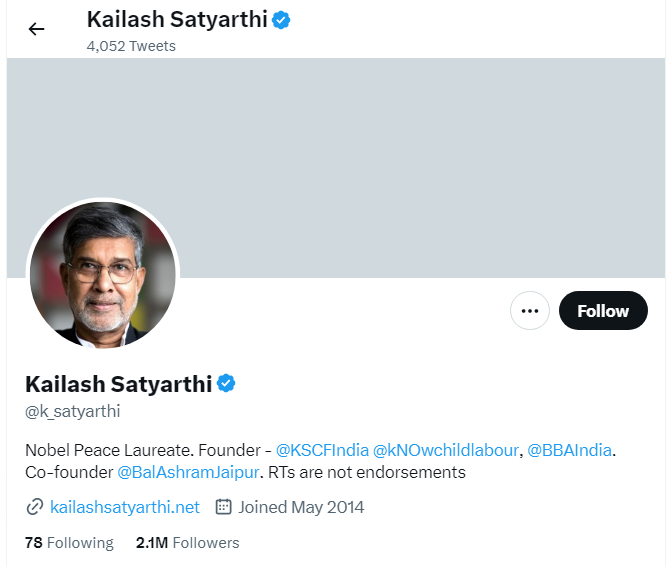The height and width of the screenshot is (567, 670).
Task: Open the three-dot more options menu
Action: [530, 311]
